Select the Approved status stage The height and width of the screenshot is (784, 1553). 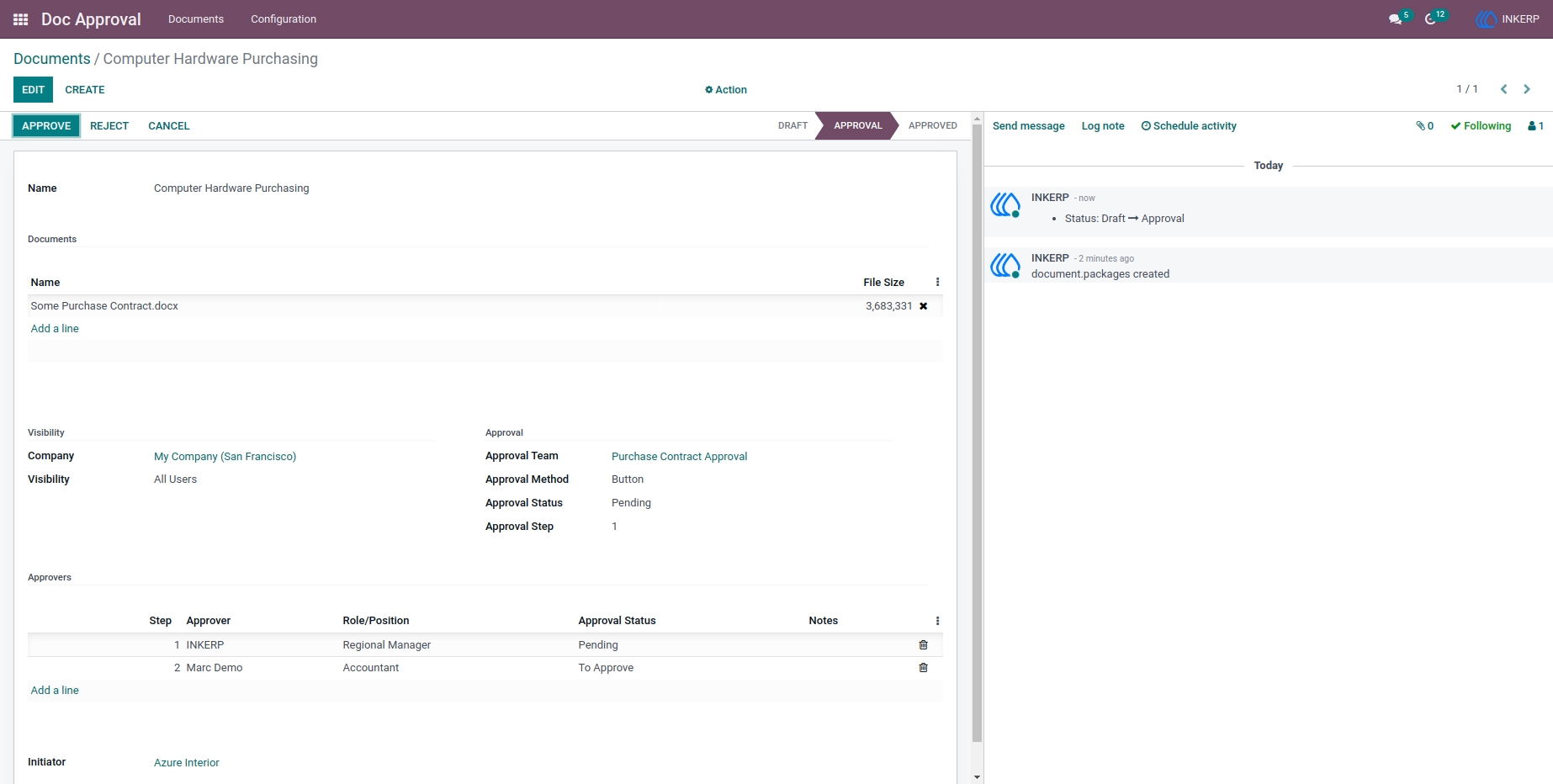[x=932, y=126]
